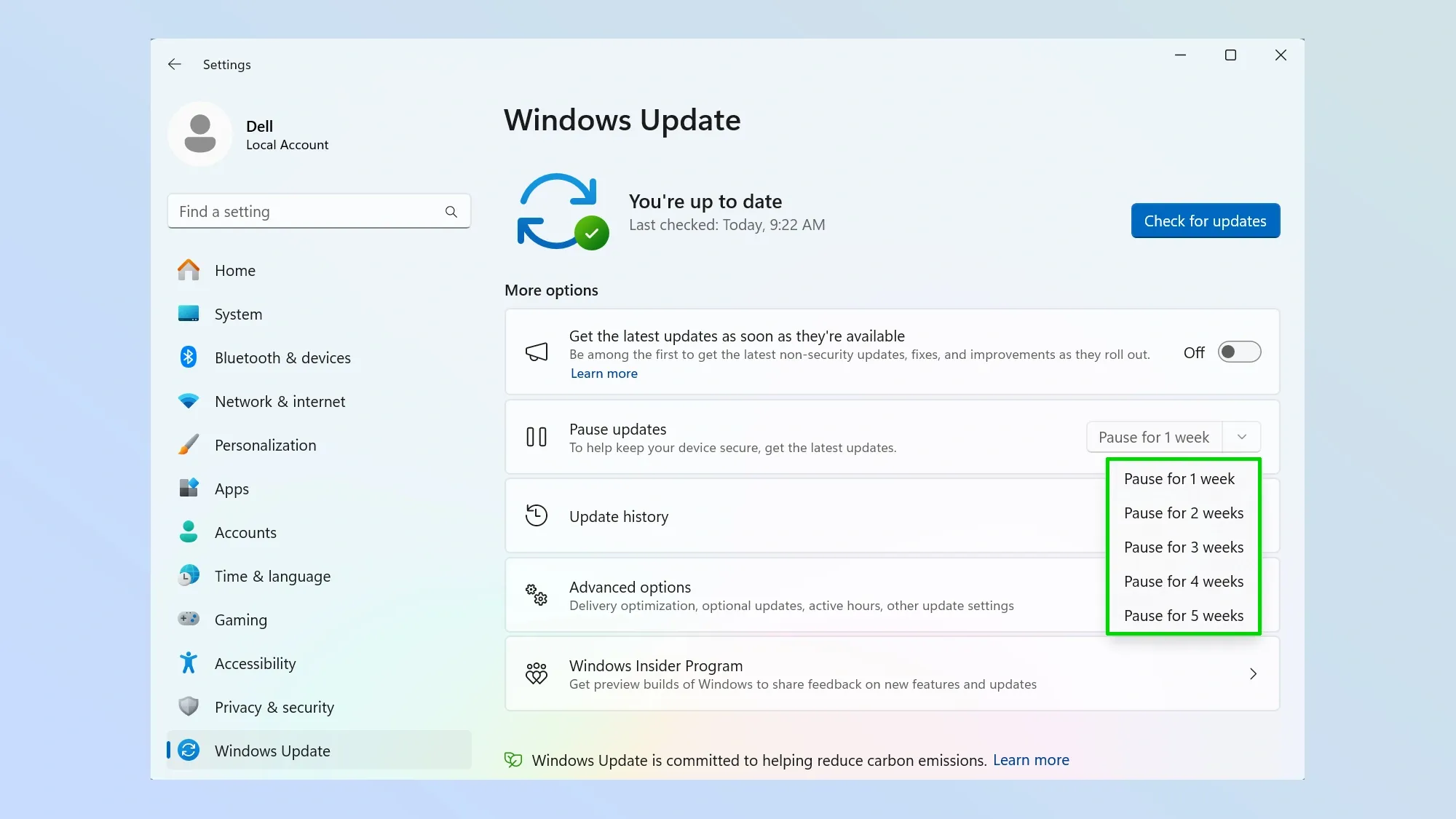Image resolution: width=1456 pixels, height=819 pixels.
Task: Go to Time & language settings
Action: 272,576
